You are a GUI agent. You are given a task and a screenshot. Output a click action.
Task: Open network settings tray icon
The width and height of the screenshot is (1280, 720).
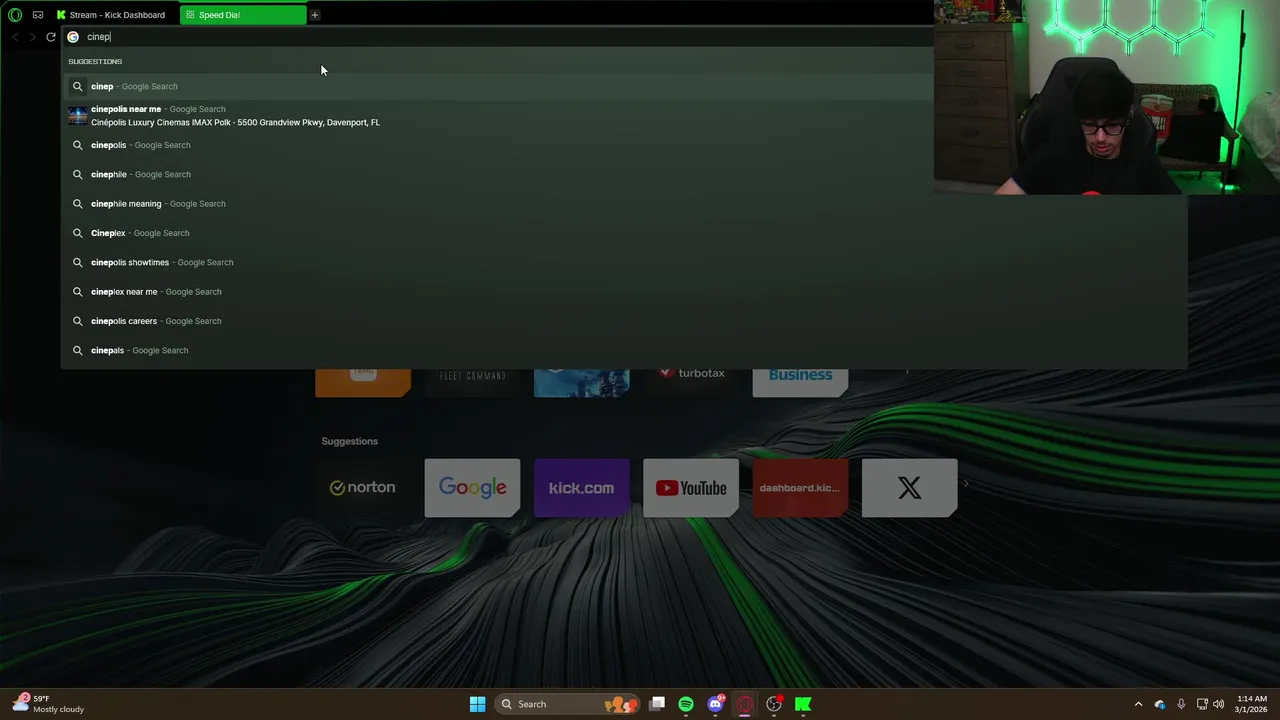[1202, 704]
